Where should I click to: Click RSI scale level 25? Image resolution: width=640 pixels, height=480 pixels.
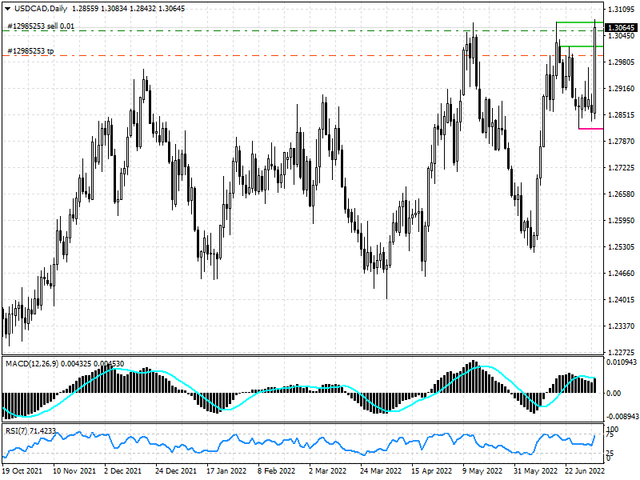609,453
